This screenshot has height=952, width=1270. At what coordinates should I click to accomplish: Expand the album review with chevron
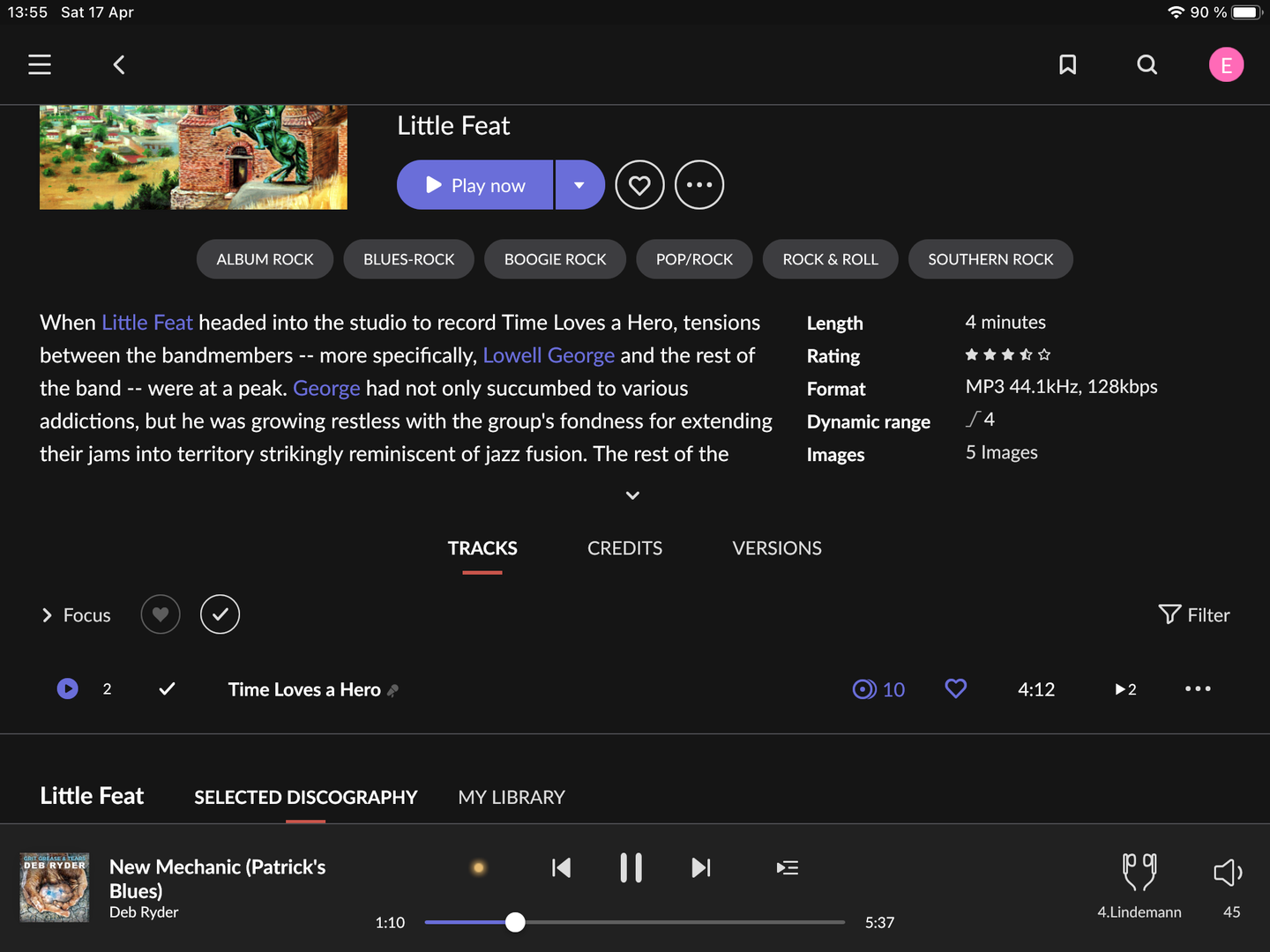632,495
